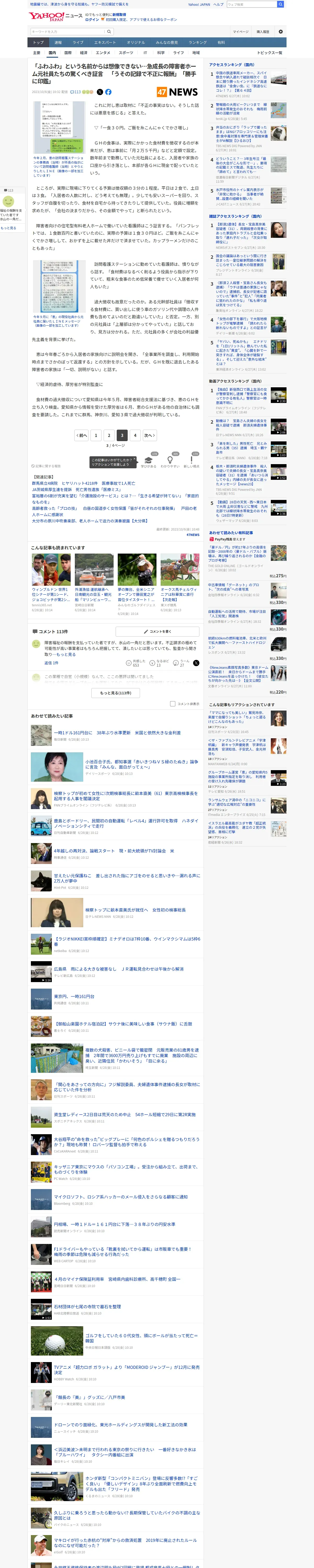Image resolution: width=314 pixels, height=1568 pixels.
Task: Open the settings gear icon
Action: point(281,32)
